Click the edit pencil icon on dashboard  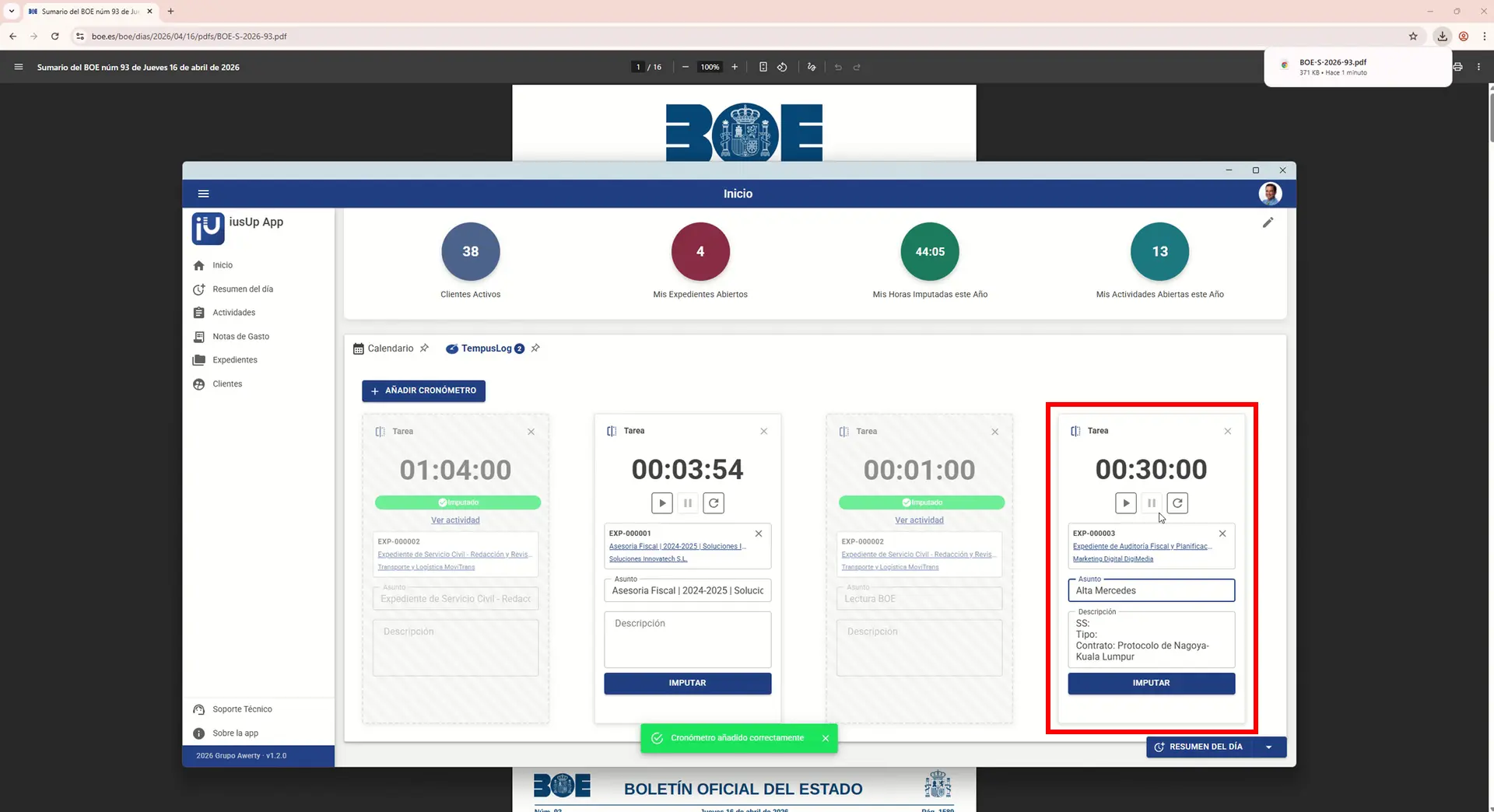point(1268,223)
